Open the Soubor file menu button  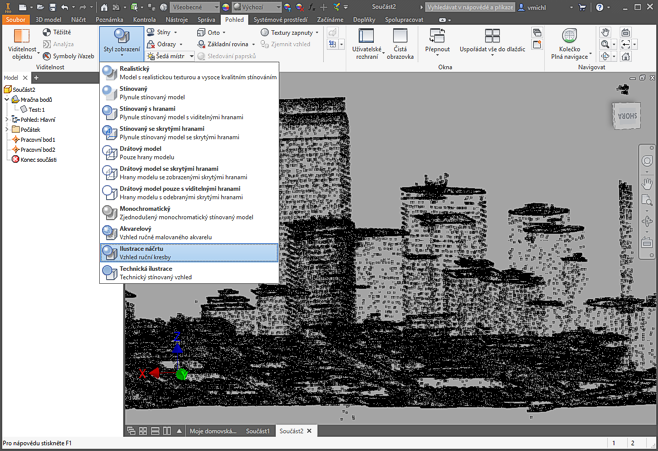click(x=16, y=19)
